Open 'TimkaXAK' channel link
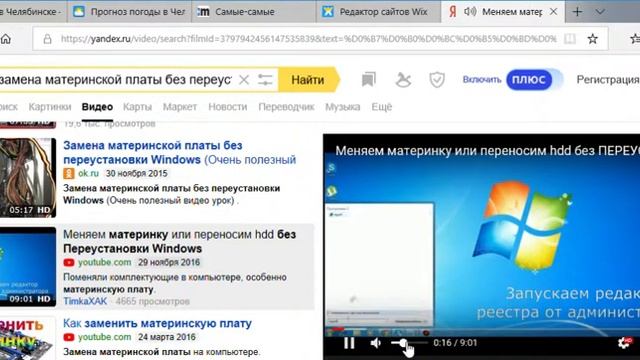Image resolution: width=640 pixels, height=360 pixels. [x=85, y=301]
